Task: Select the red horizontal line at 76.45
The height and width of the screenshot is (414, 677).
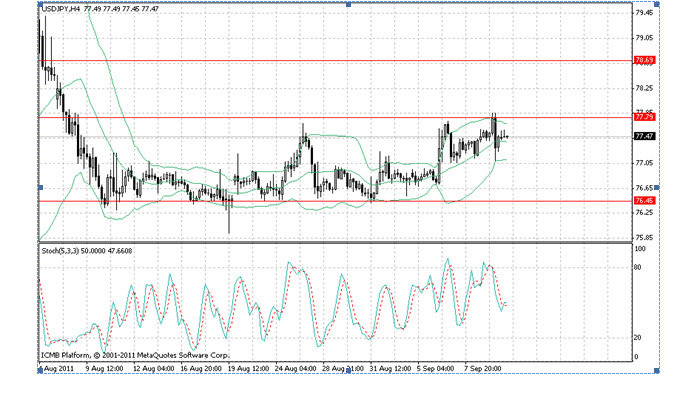Action: click(x=336, y=201)
